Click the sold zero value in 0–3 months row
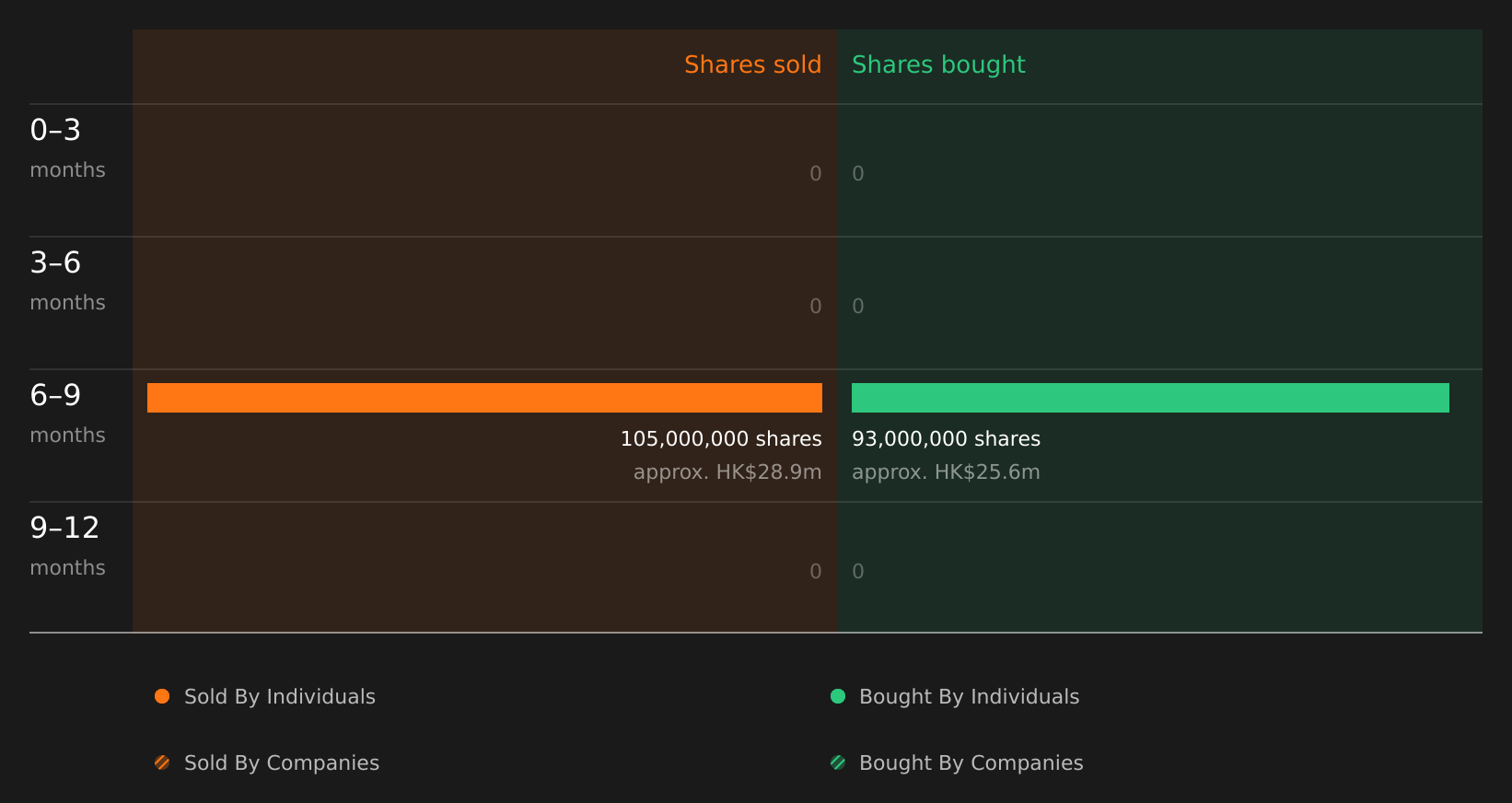The width and height of the screenshot is (1512, 803). 816,174
